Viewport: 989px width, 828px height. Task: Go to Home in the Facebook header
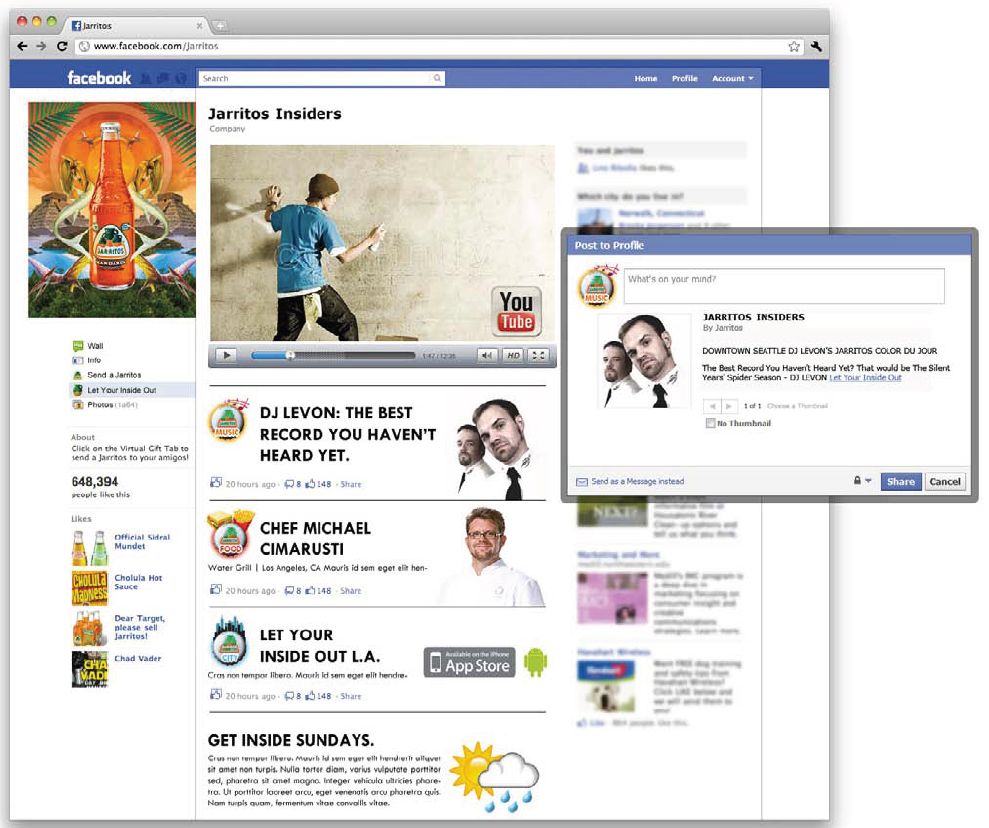coord(645,78)
